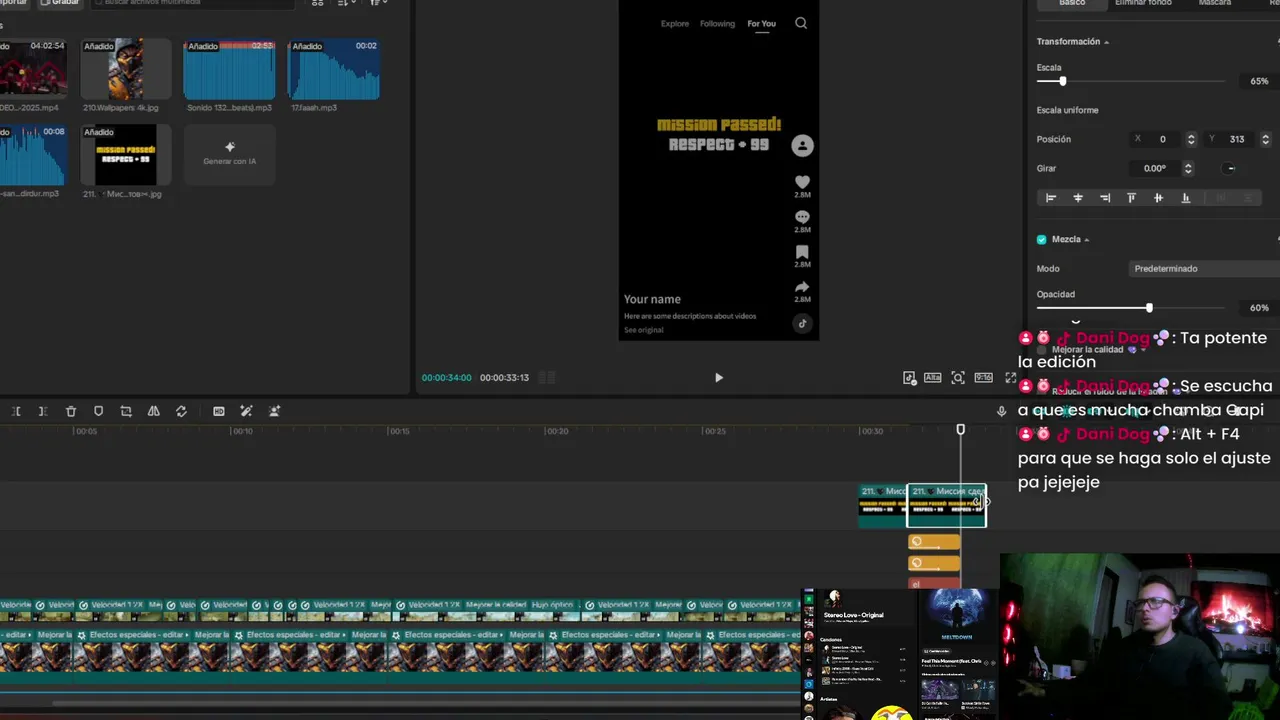This screenshot has width=1280, height=720.
Task: Click the 4-hour video thumbnail in media
Action: [32, 70]
